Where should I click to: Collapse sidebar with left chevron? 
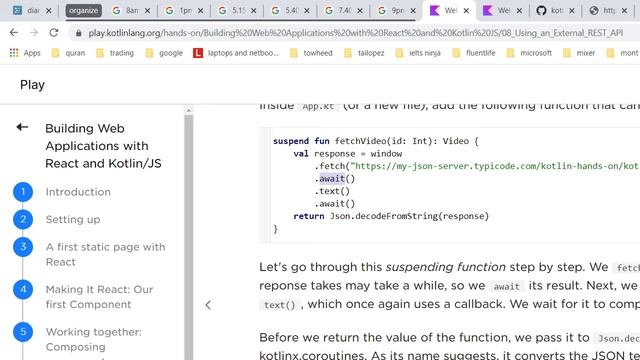tap(208, 305)
